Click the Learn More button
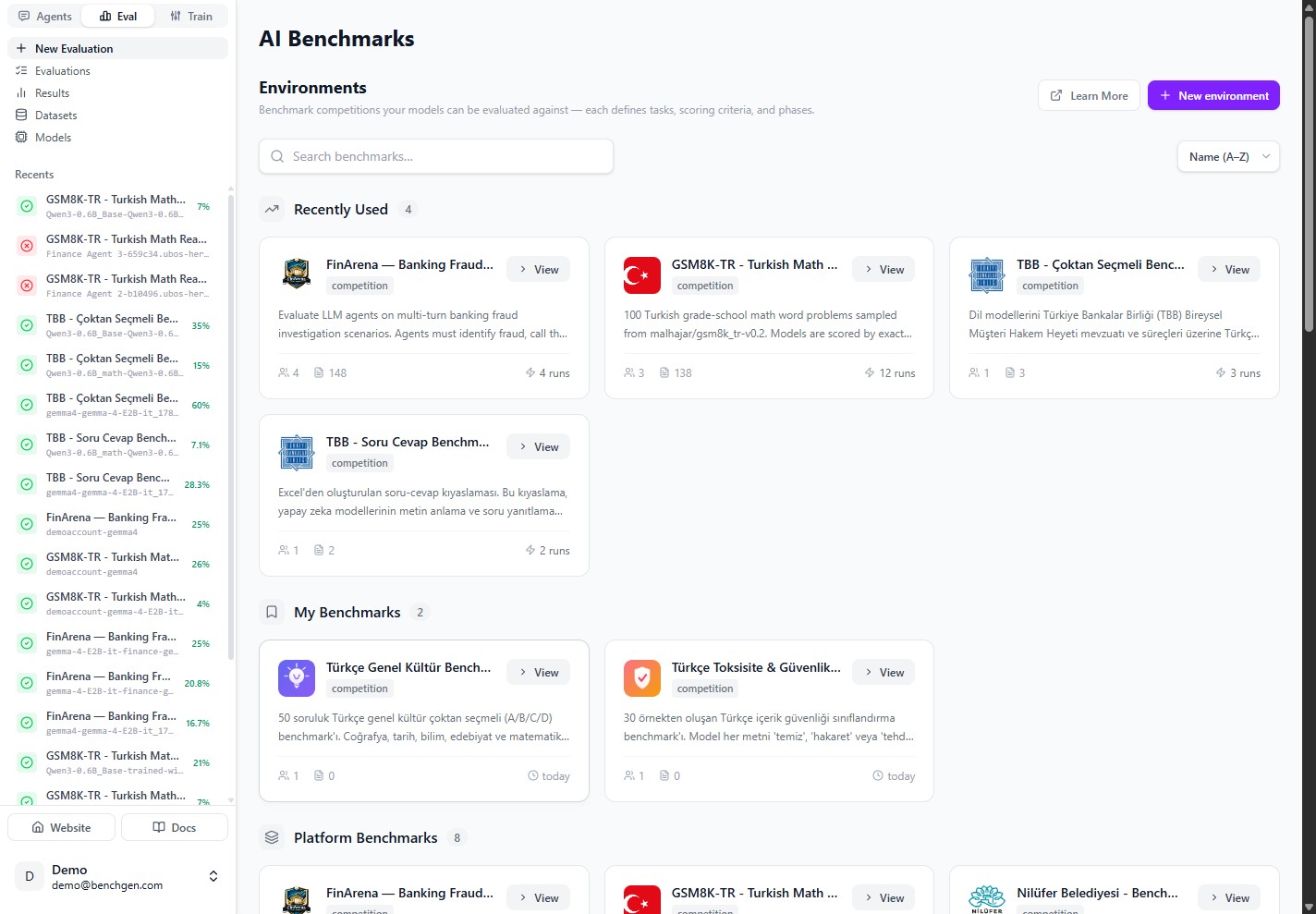The image size is (1316, 914). click(x=1089, y=95)
